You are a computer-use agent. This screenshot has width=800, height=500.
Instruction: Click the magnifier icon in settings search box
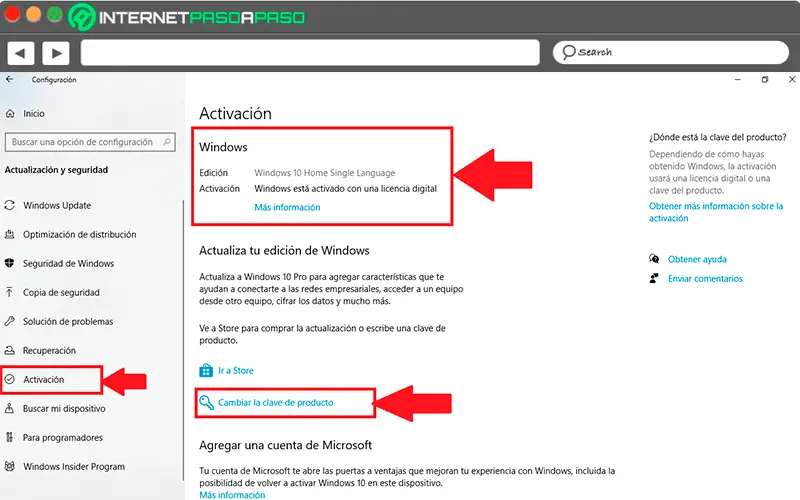(x=167, y=142)
